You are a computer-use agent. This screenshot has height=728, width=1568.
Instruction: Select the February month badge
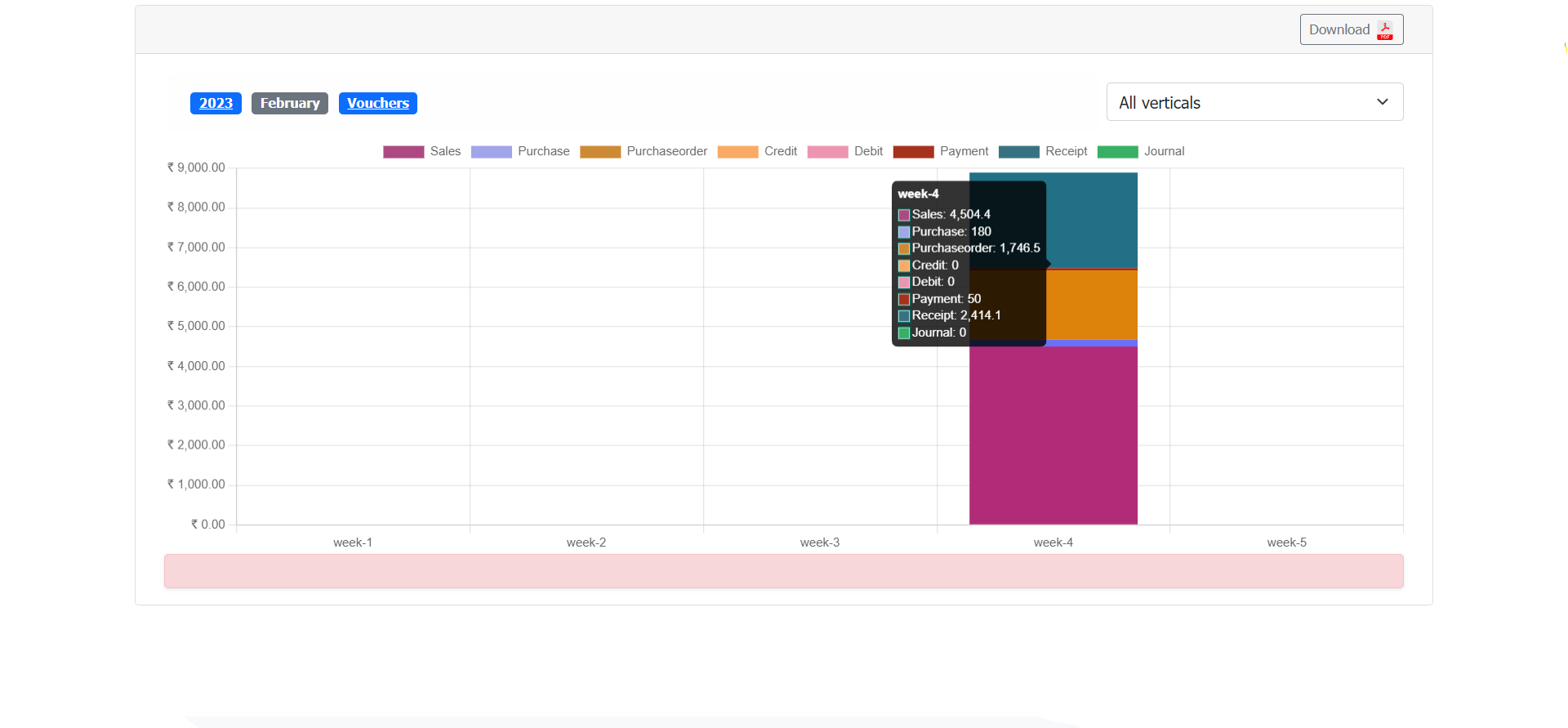tap(290, 104)
